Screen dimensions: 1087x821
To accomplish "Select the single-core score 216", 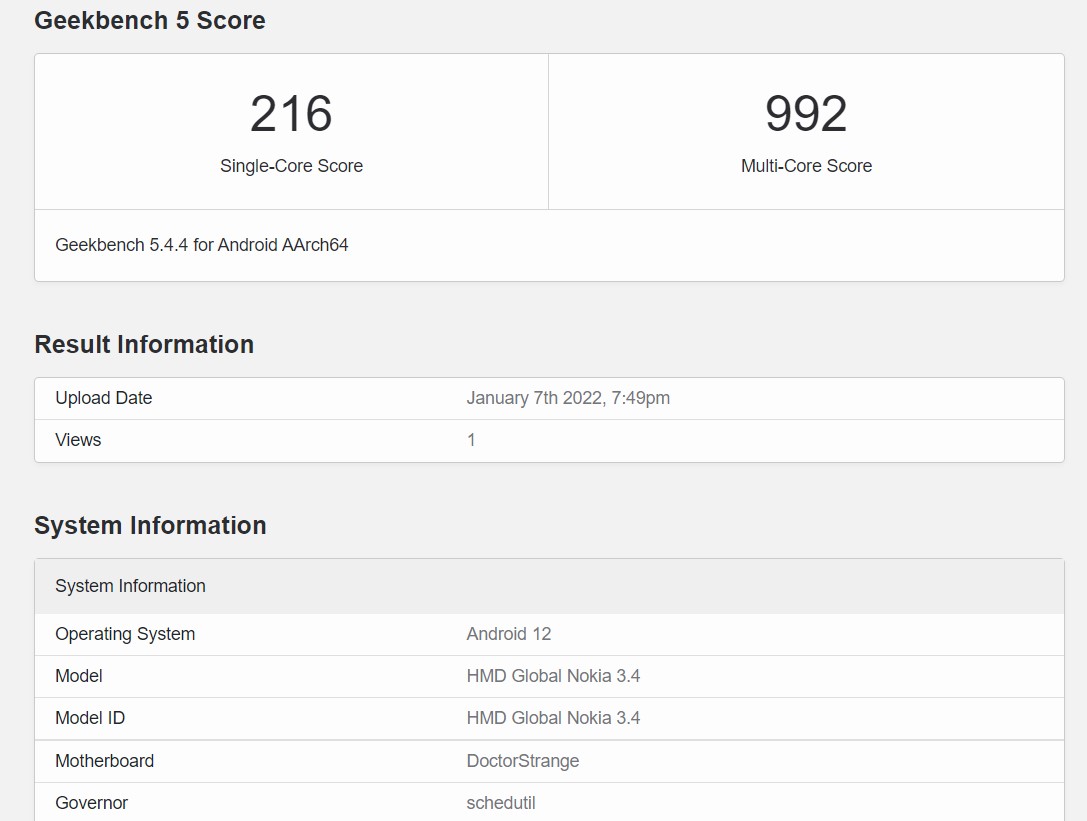I will [x=291, y=114].
